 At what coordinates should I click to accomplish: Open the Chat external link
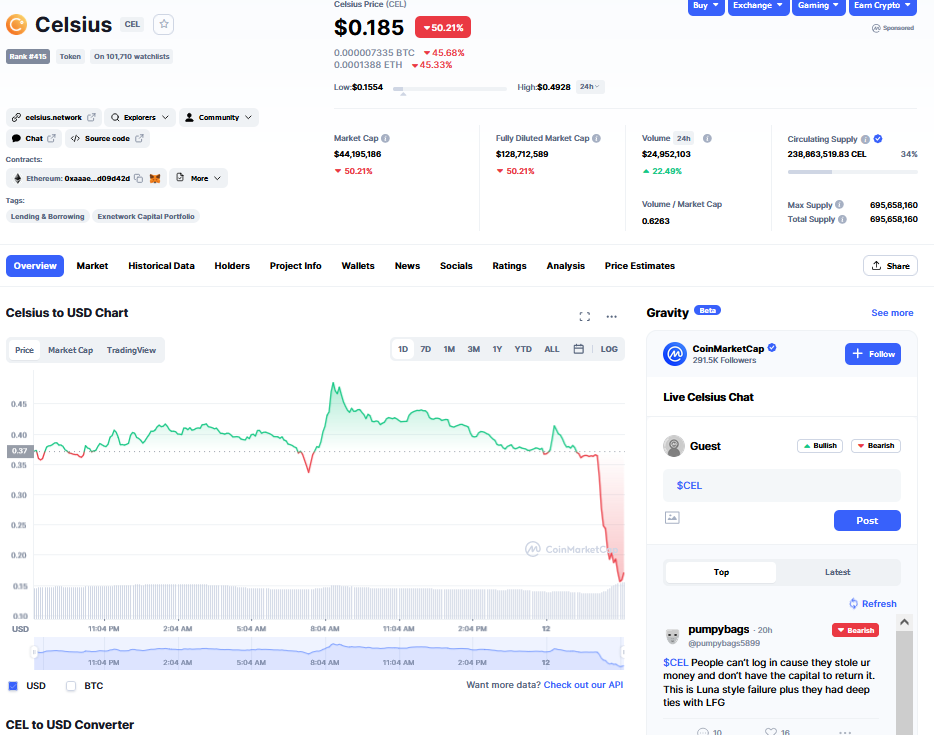[34, 138]
